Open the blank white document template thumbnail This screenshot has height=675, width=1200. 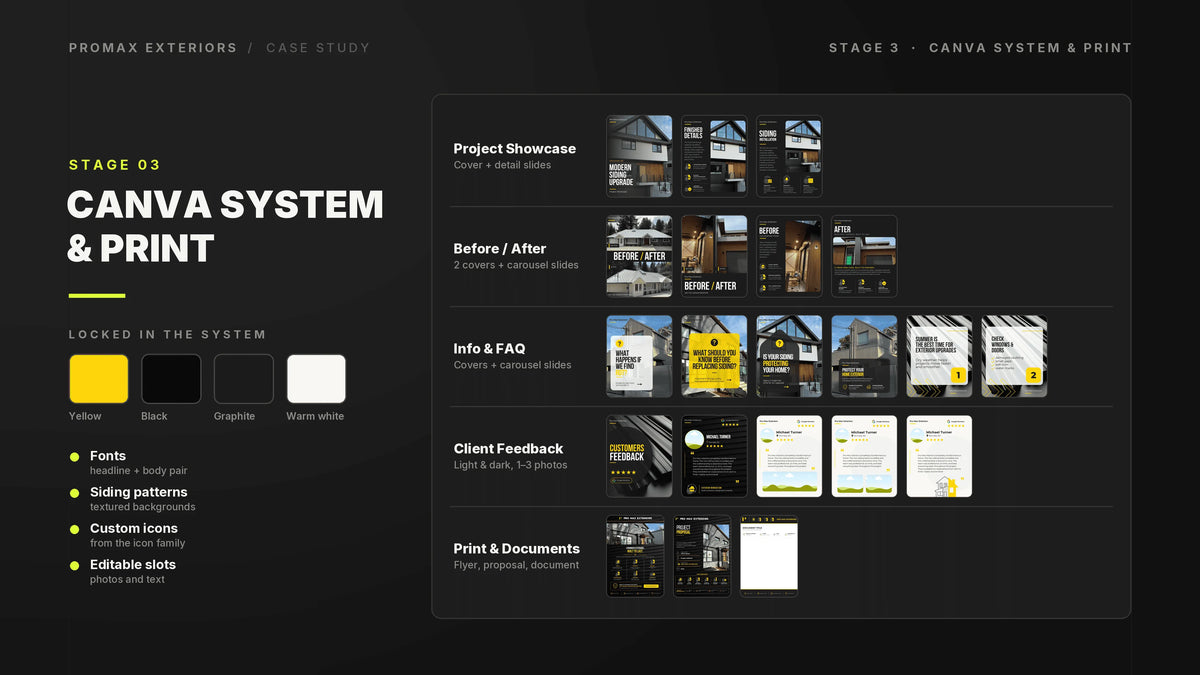tap(769, 556)
